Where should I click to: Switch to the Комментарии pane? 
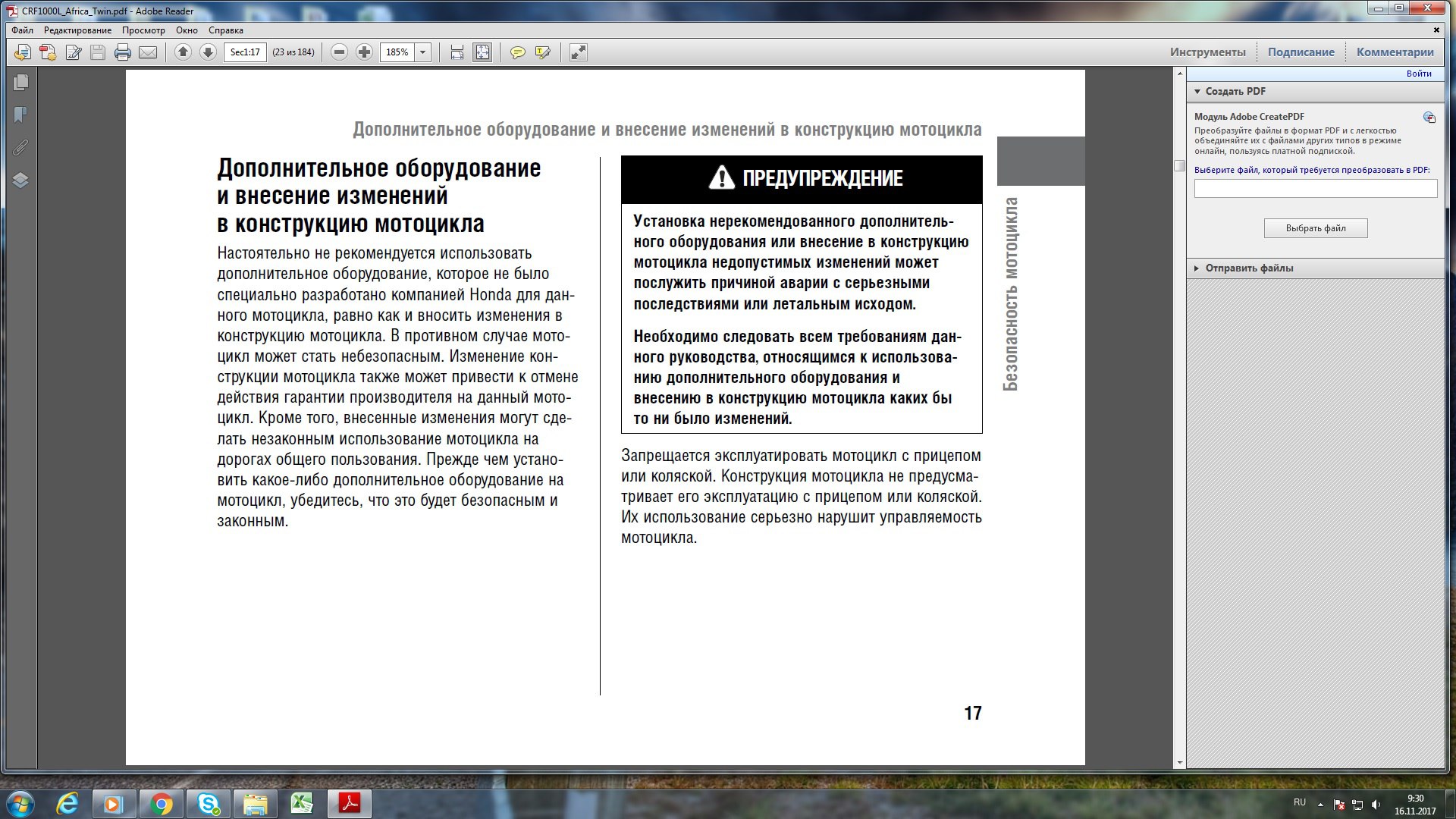1395,52
